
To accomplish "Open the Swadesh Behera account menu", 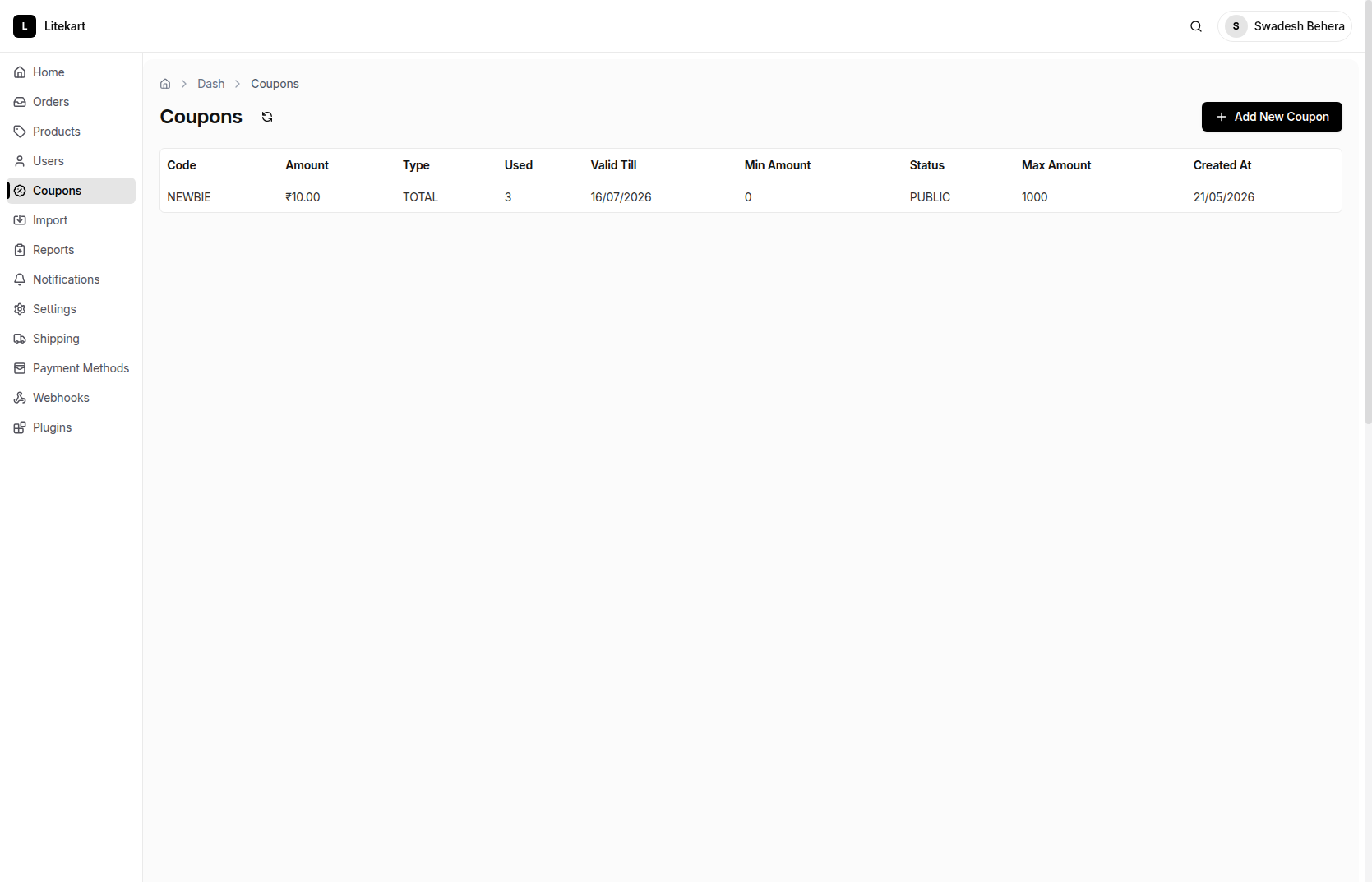I will tap(1285, 26).
